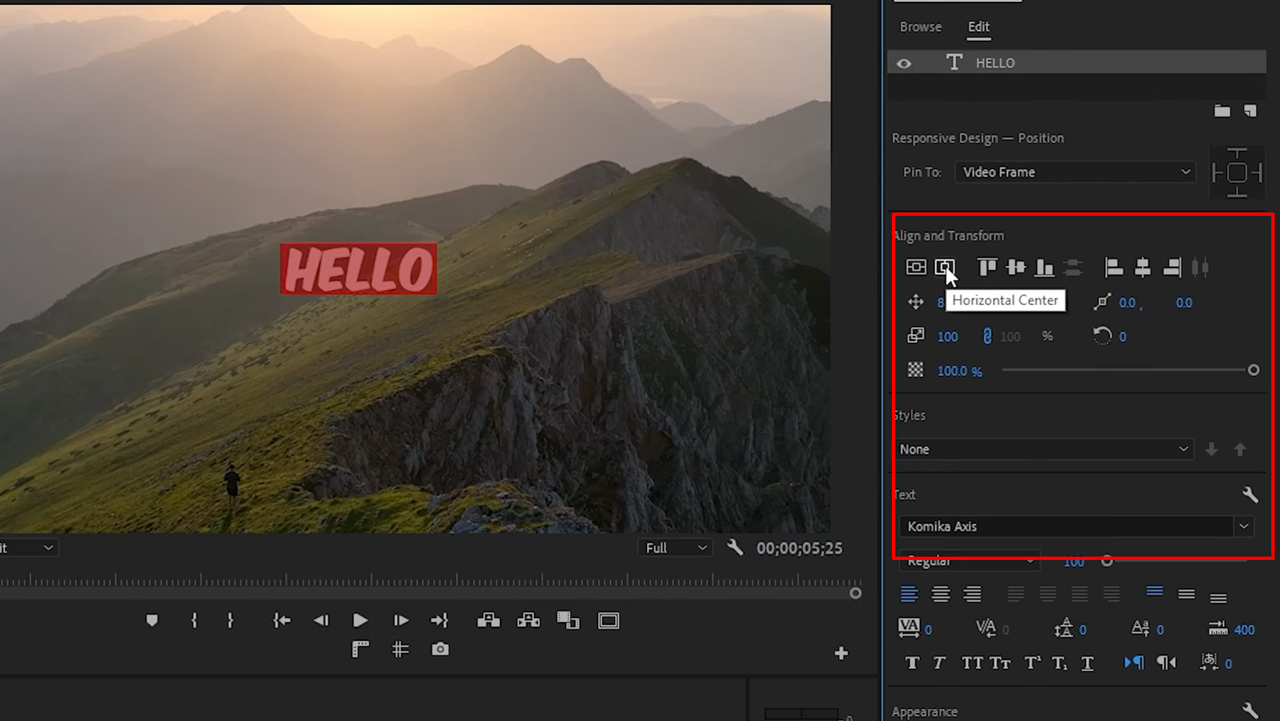Open the Komika Axis font dropdown
1280x721 pixels.
tap(1075, 526)
